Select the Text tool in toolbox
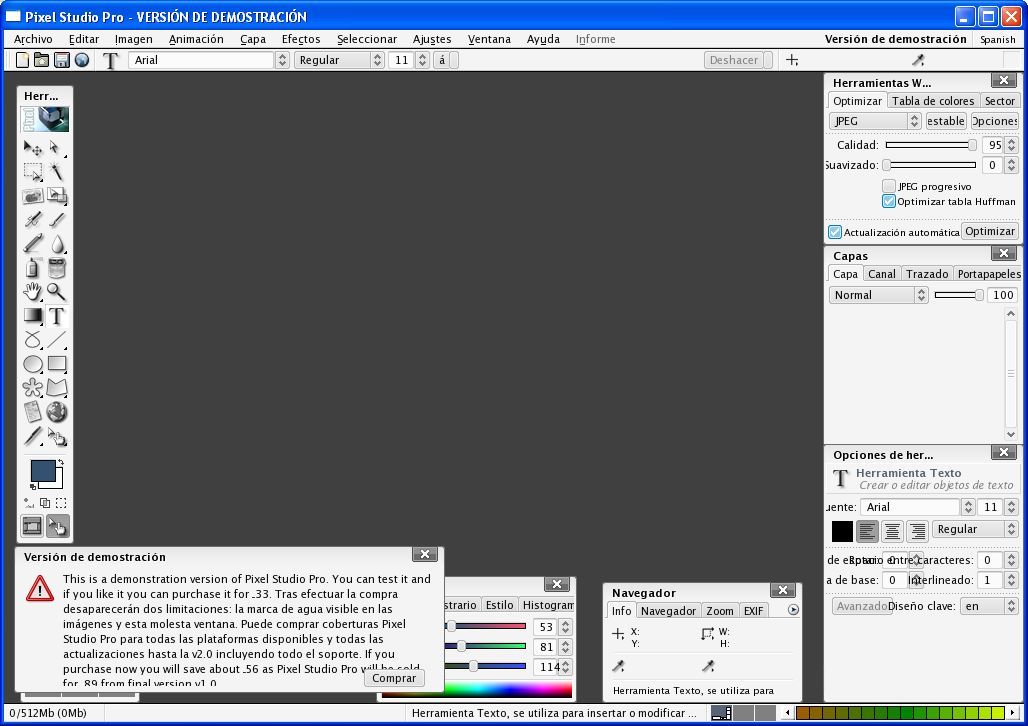1028x726 pixels. tap(57, 316)
